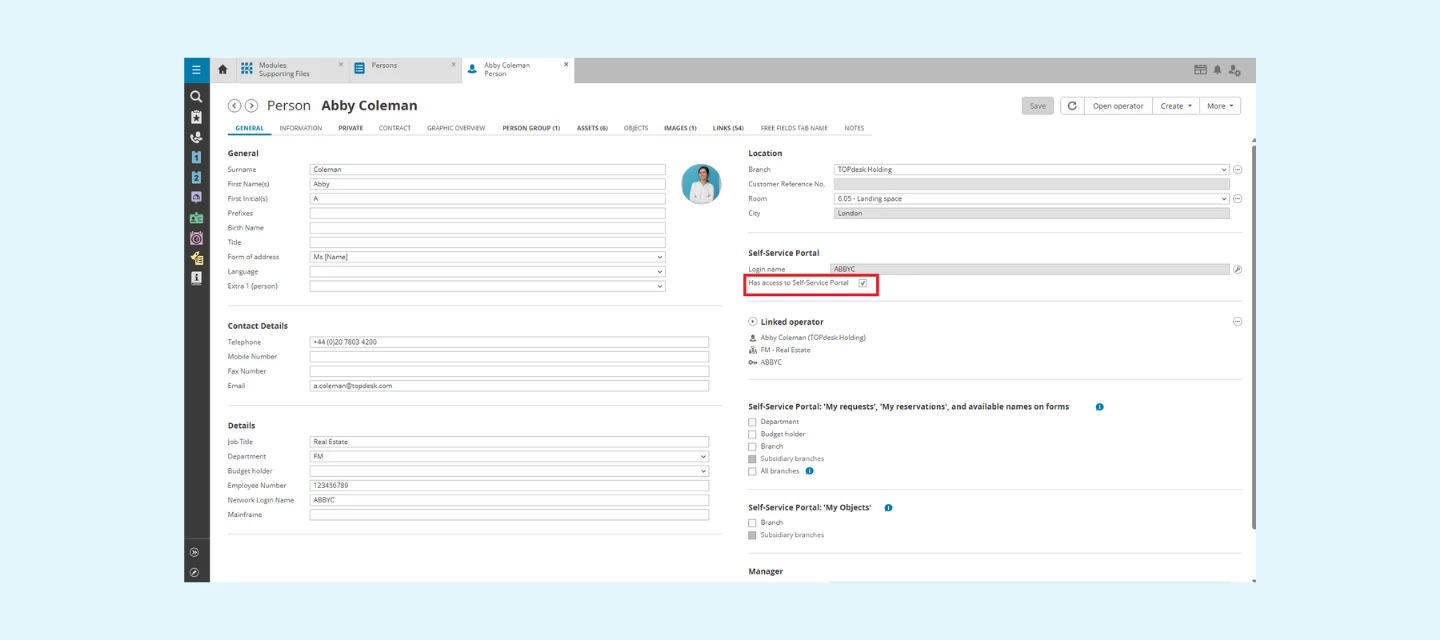This screenshot has height=640, width=1440.
Task: Click the Telephone input field
Action: coord(509,342)
